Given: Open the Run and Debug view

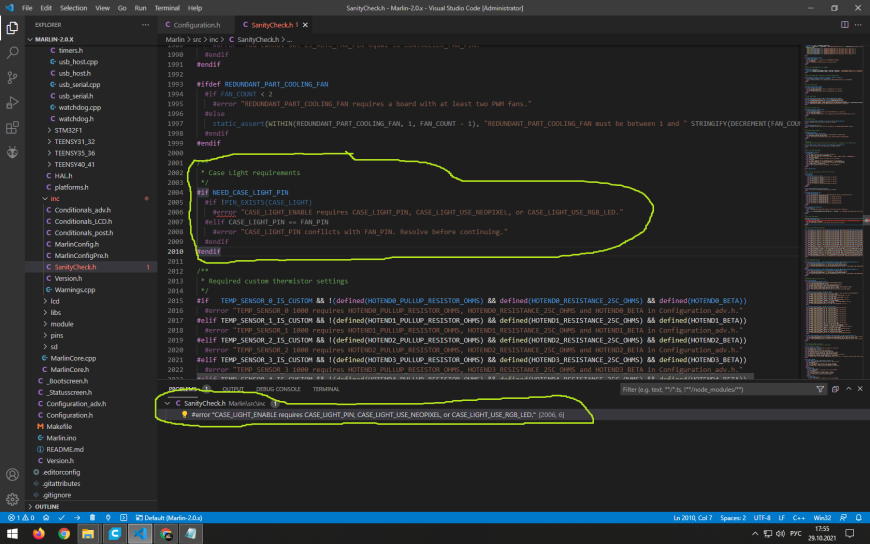Looking at the screenshot, I should [x=12, y=103].
